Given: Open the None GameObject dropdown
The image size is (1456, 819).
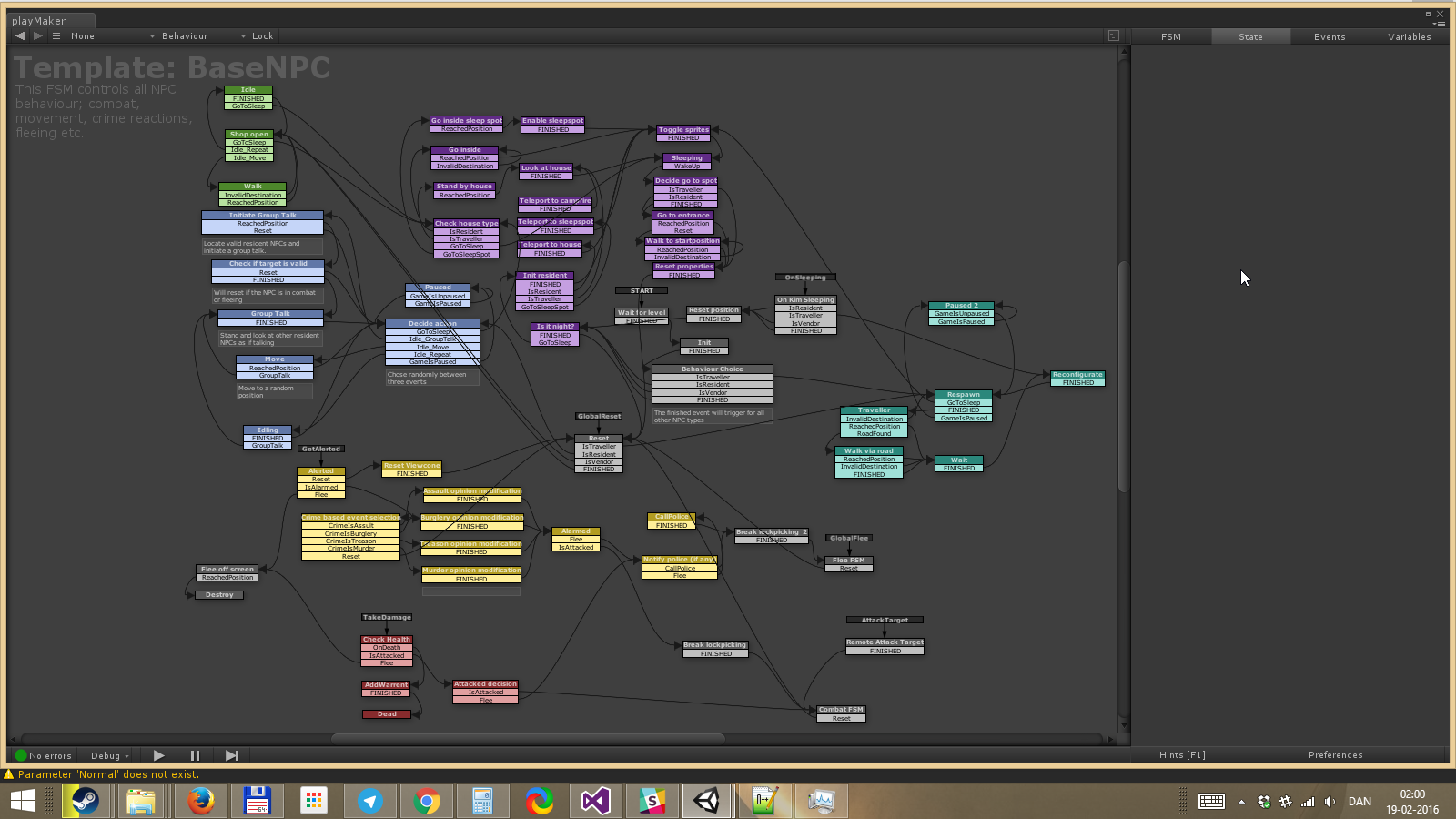Looking at the screenshot, I should click(111, 36).
